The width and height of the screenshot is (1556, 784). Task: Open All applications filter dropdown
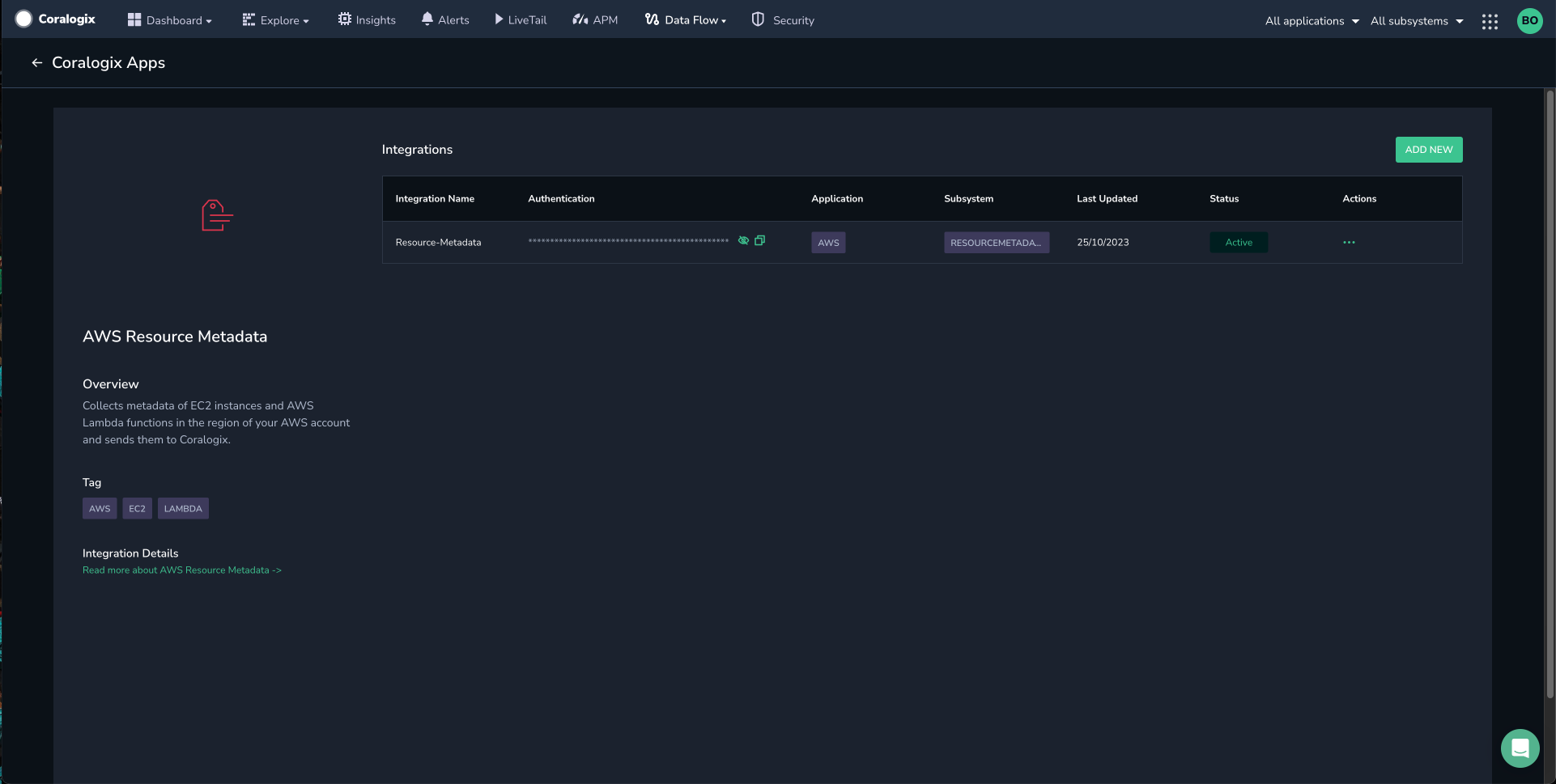(x=1312, y=21)
